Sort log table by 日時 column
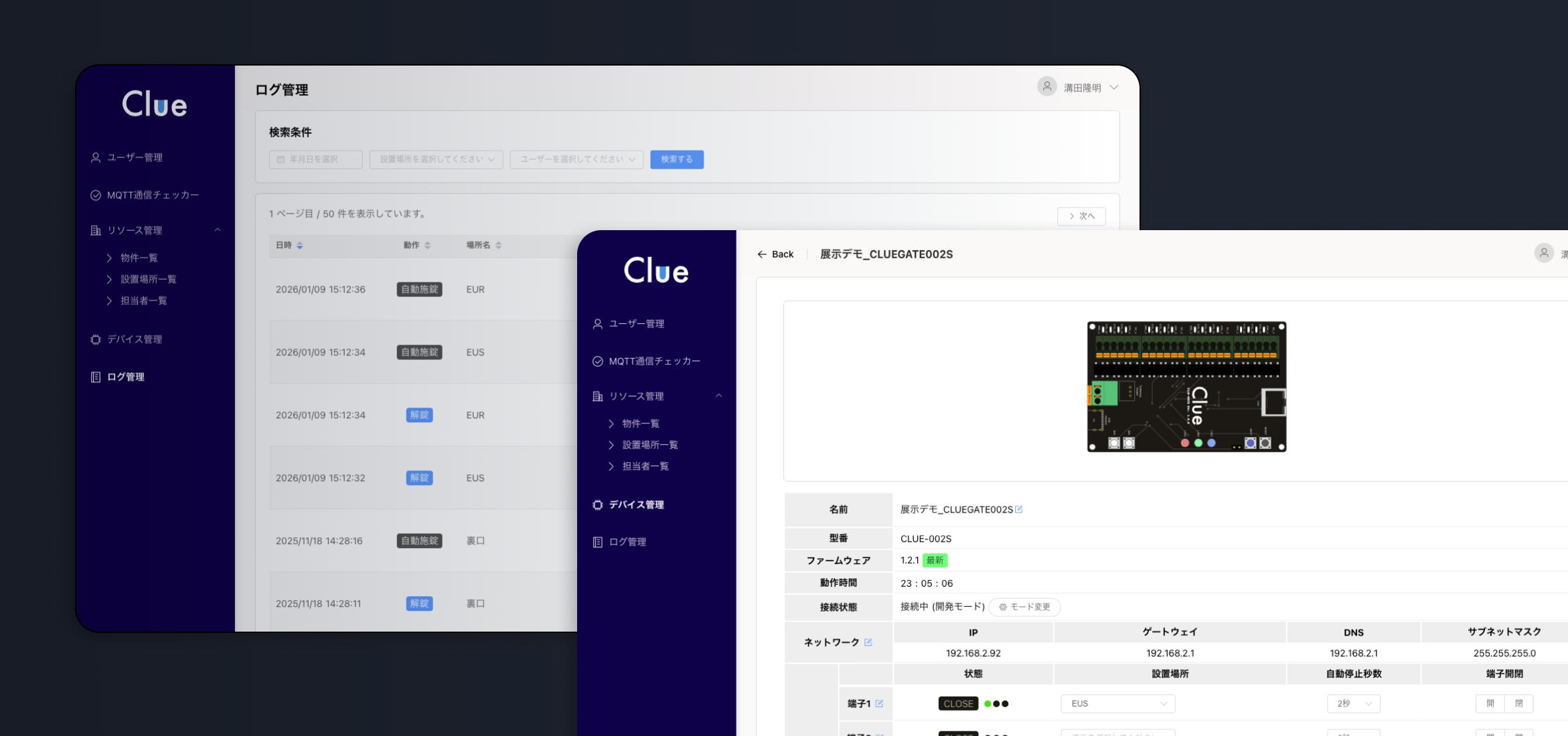 tap(300, 246)
